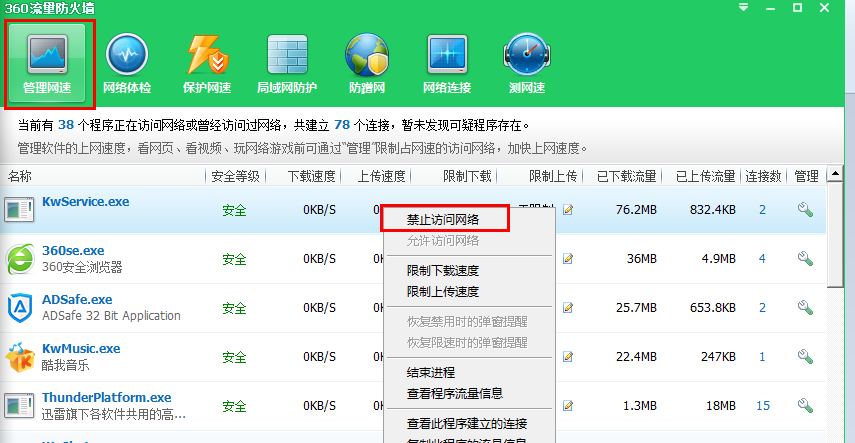Click the list scrollbar up arrow
Image resolution: width=855 pixels, height=443 pixels.
(835, 175)
